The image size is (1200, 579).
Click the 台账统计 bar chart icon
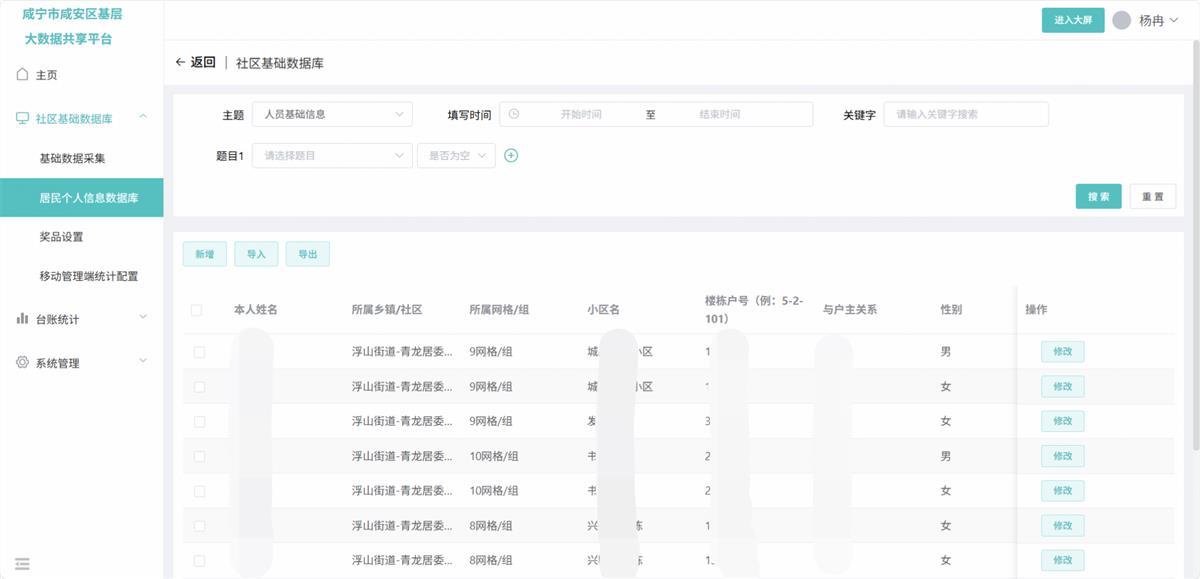tap(22, 319)
